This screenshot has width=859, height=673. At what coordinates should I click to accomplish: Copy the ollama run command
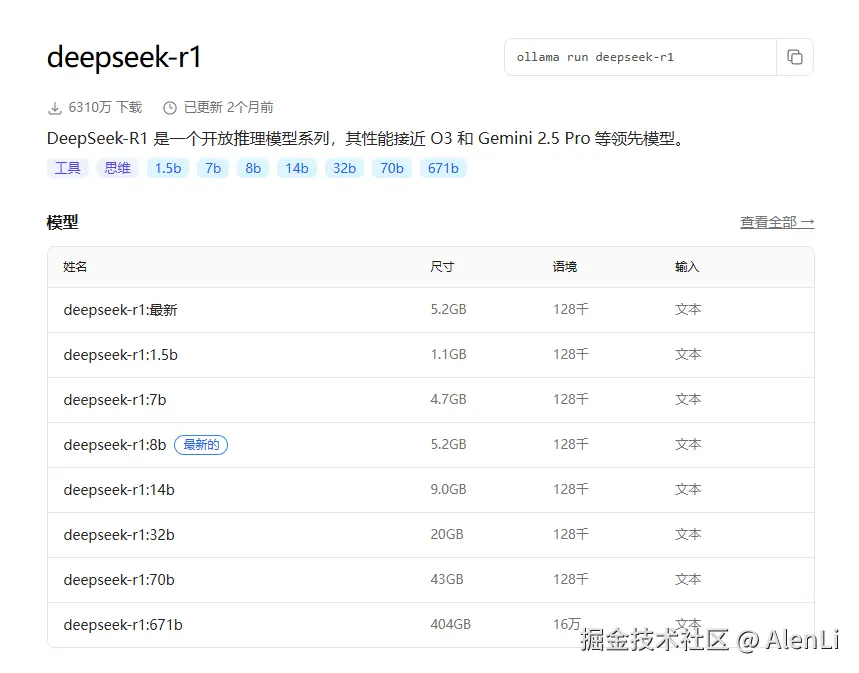[x=794, y=57]
